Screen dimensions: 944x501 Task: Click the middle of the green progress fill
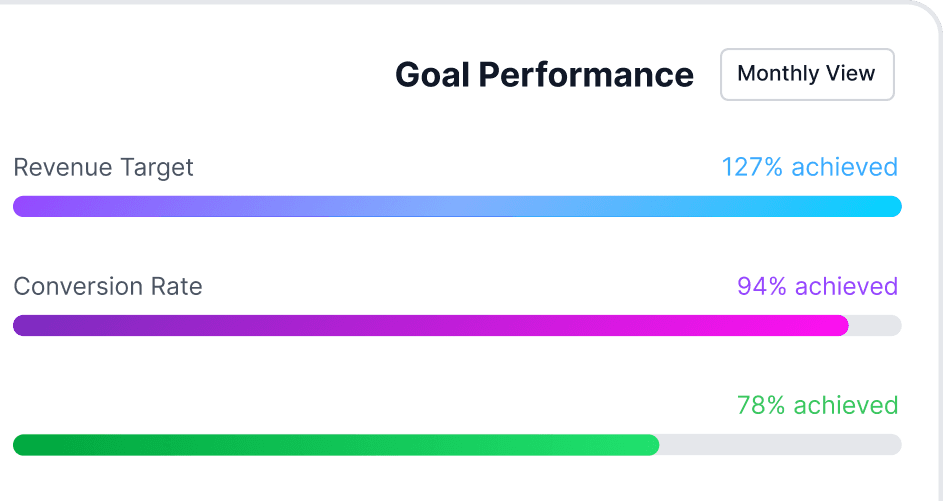pos(337,445)
